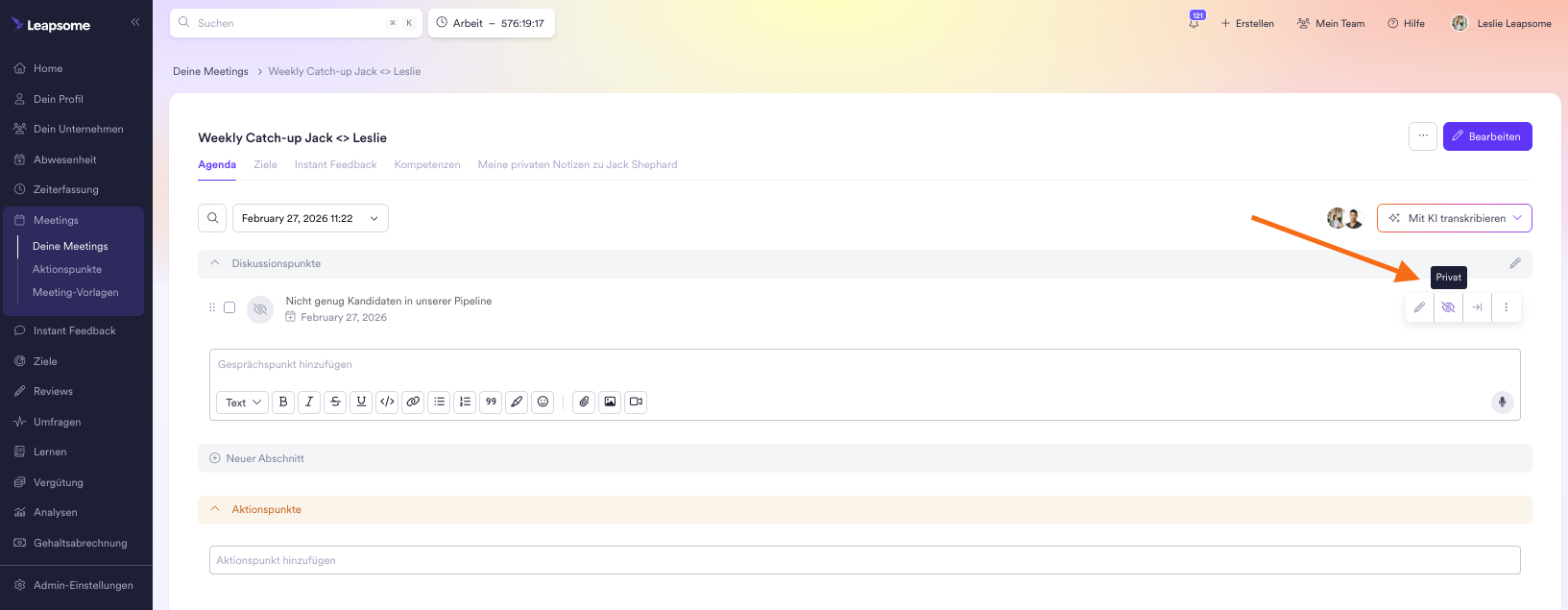1568x610 pixels.
Task: Open the meeting date dropdown February 27, 2026
Action: click(x=309, y=218)
